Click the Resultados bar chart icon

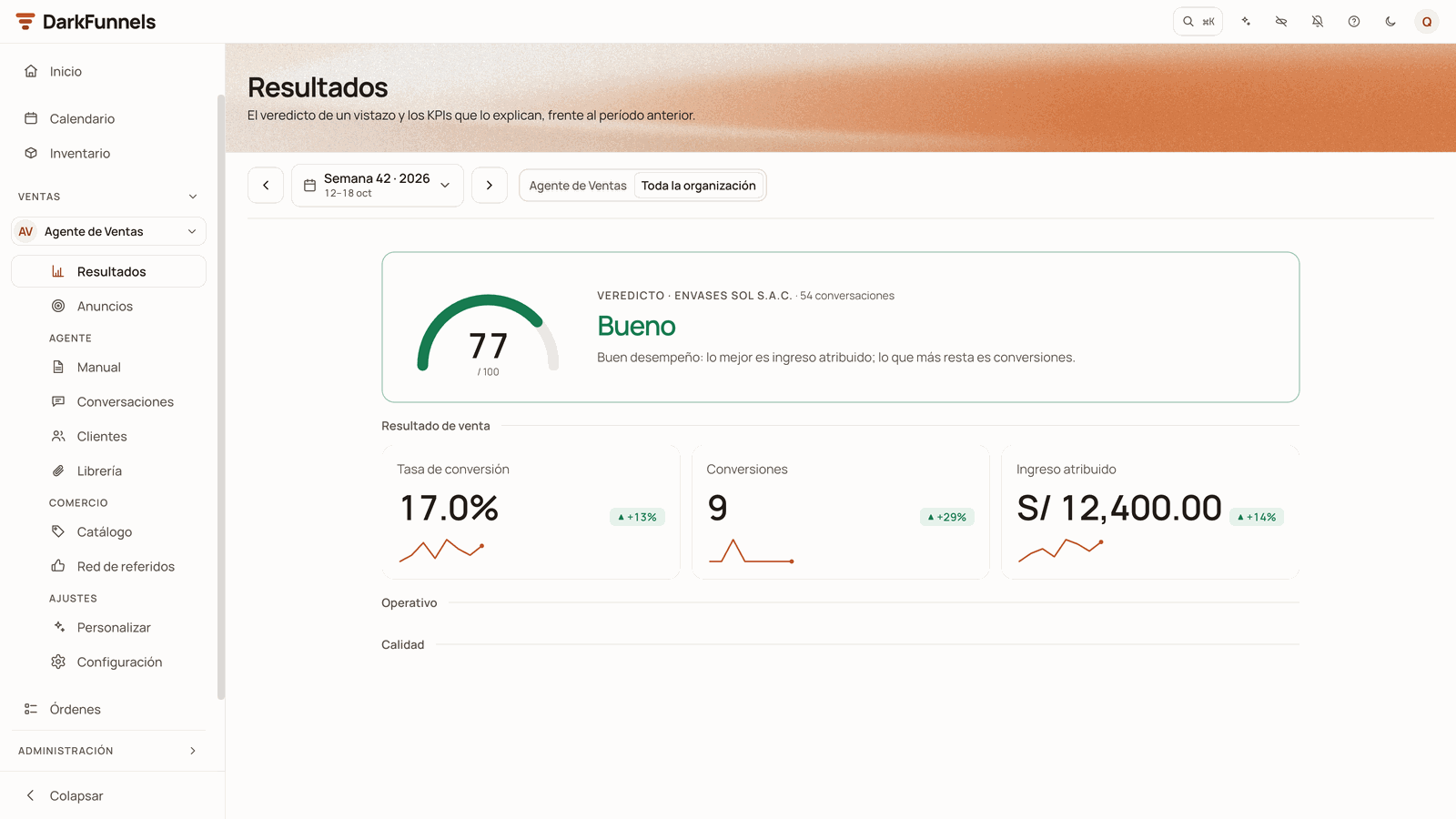[58, 271]
